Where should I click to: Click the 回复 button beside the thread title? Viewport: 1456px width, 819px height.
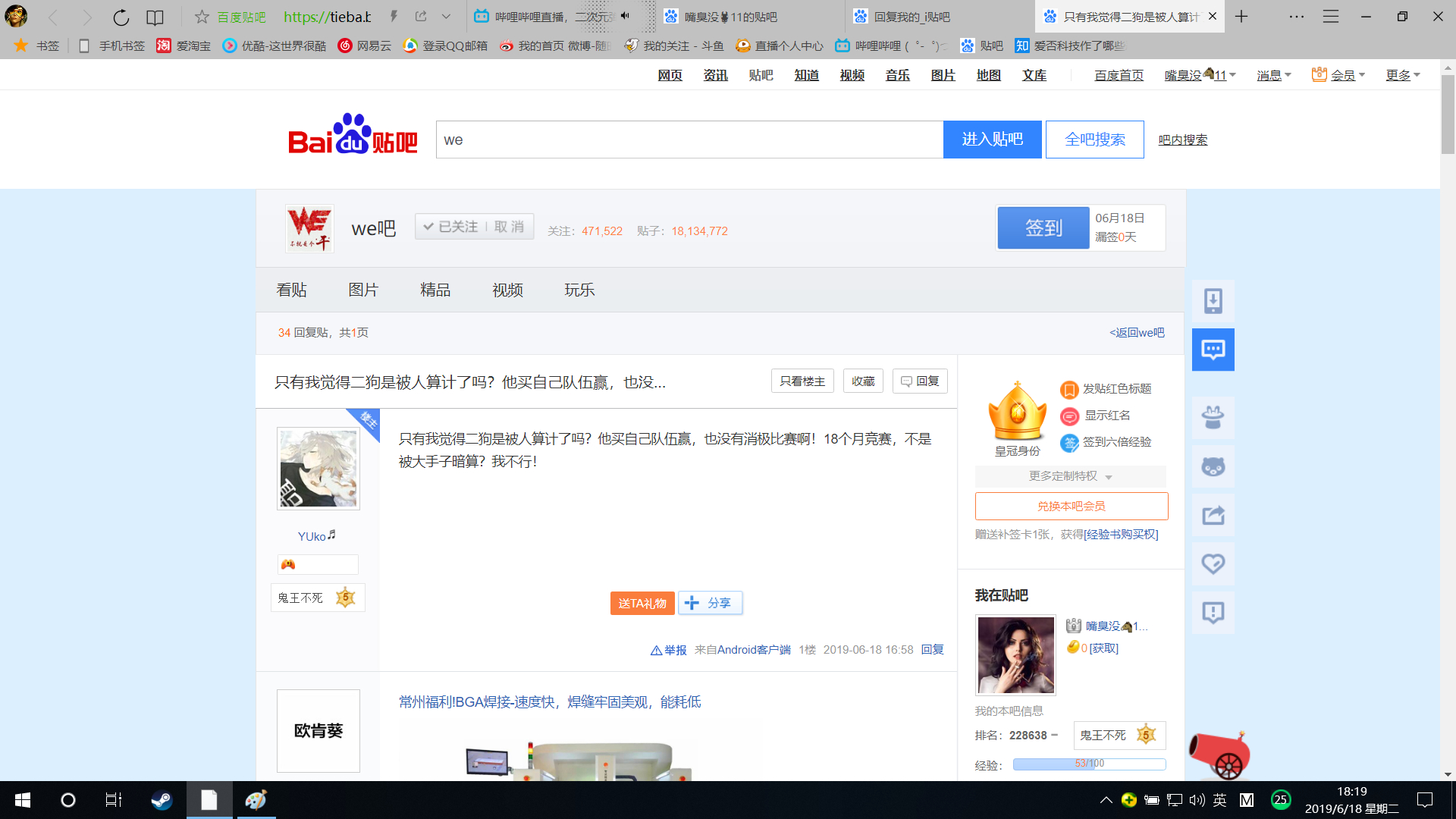tap(920, 381)
